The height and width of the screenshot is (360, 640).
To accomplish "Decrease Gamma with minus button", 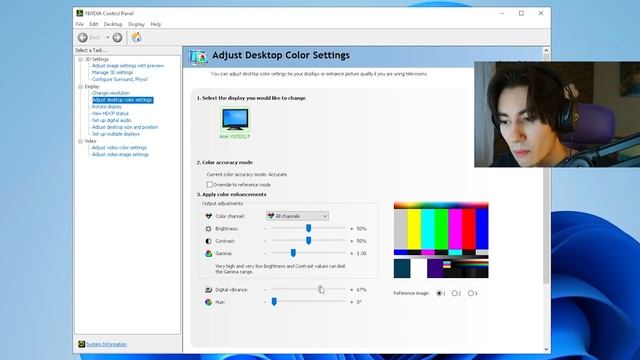I will [265, 253].
